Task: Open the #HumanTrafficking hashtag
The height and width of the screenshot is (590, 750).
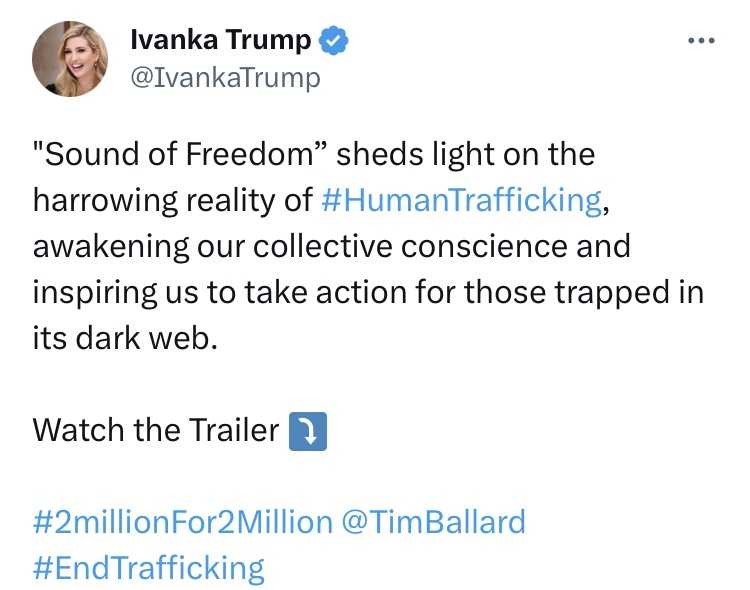Action: click(x=463, y=200)
